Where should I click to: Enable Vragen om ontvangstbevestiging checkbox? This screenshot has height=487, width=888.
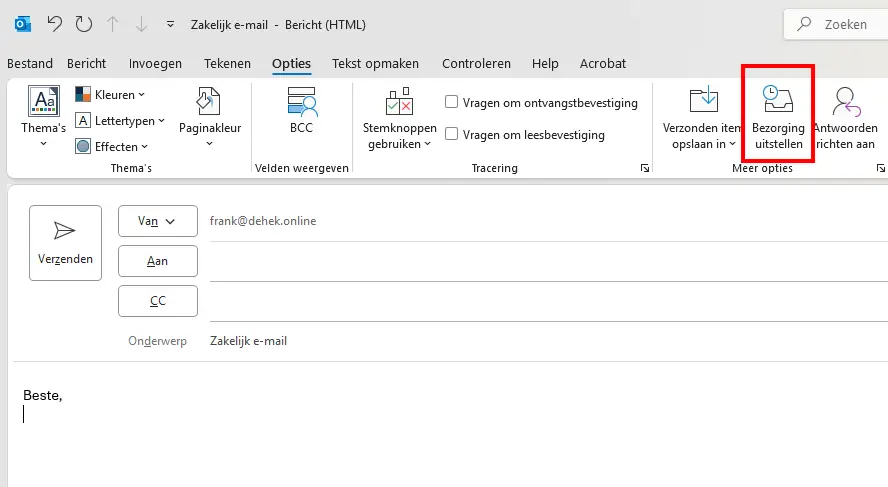tap(451, 102)
